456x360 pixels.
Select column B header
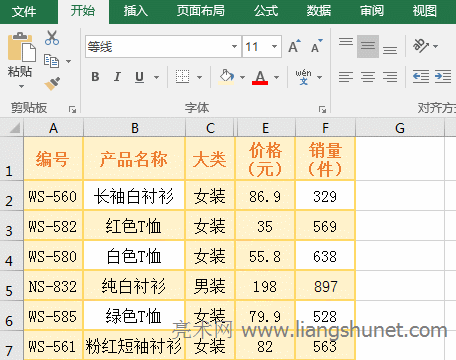pyautogui.click(x=134, y=128)
